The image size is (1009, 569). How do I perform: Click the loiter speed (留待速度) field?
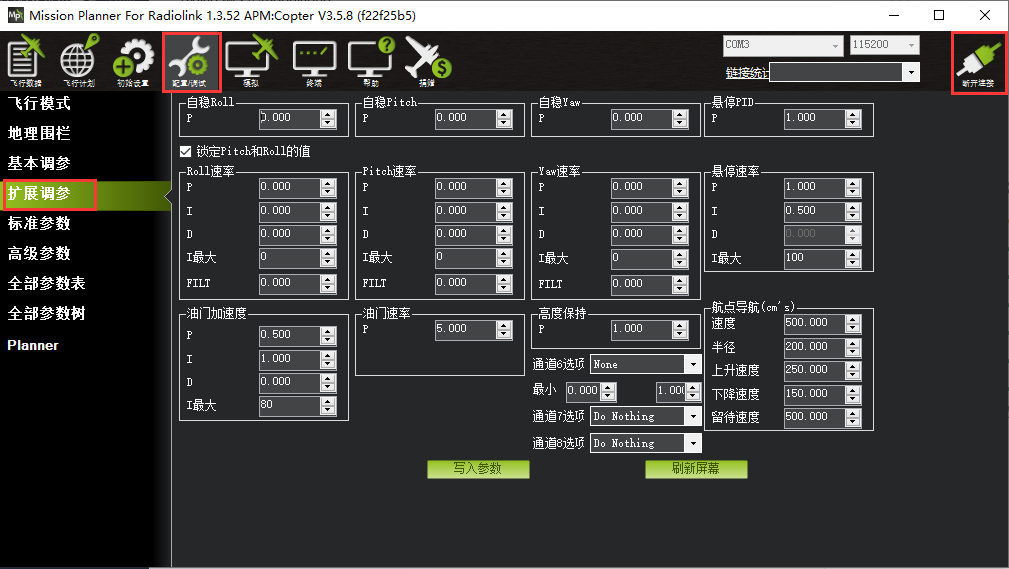tap(814, 417)
